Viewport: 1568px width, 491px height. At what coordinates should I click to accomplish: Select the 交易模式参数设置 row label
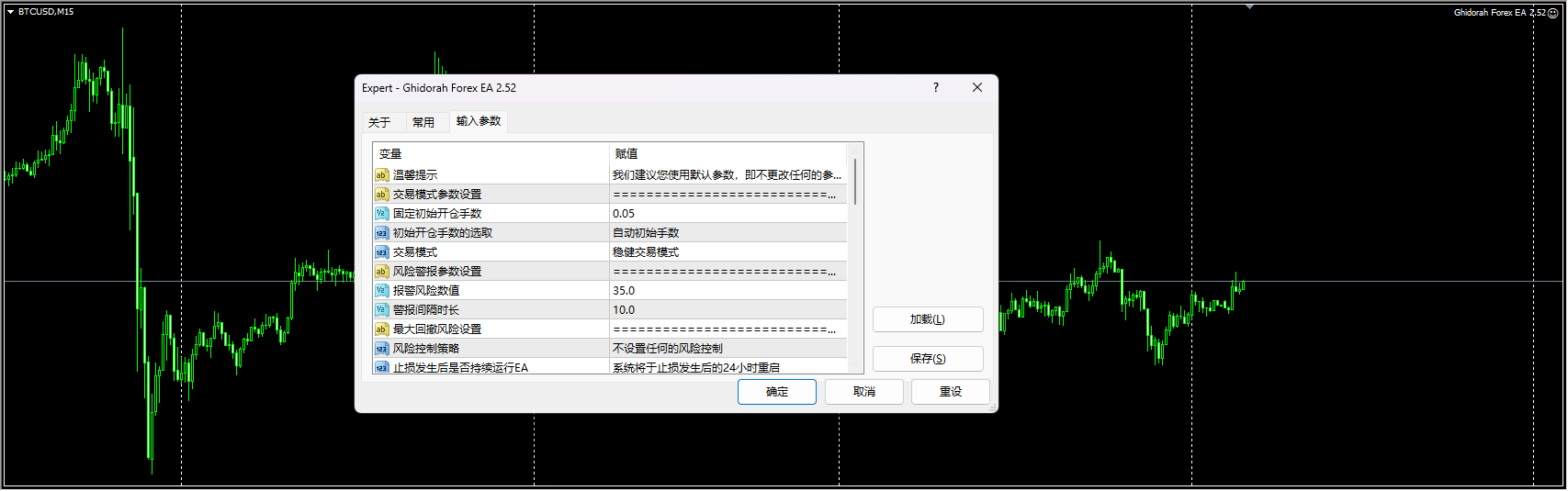[437, 195]
